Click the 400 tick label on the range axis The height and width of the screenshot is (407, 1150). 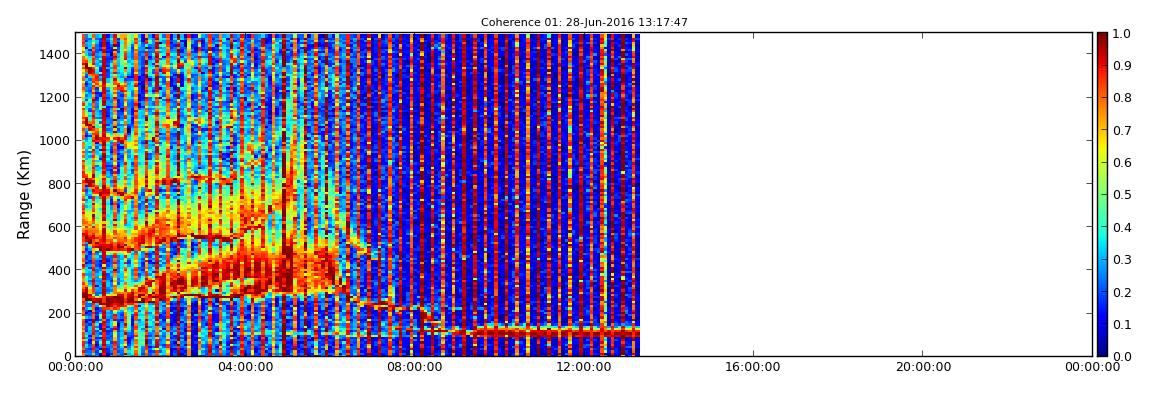(x=59, y=271)
